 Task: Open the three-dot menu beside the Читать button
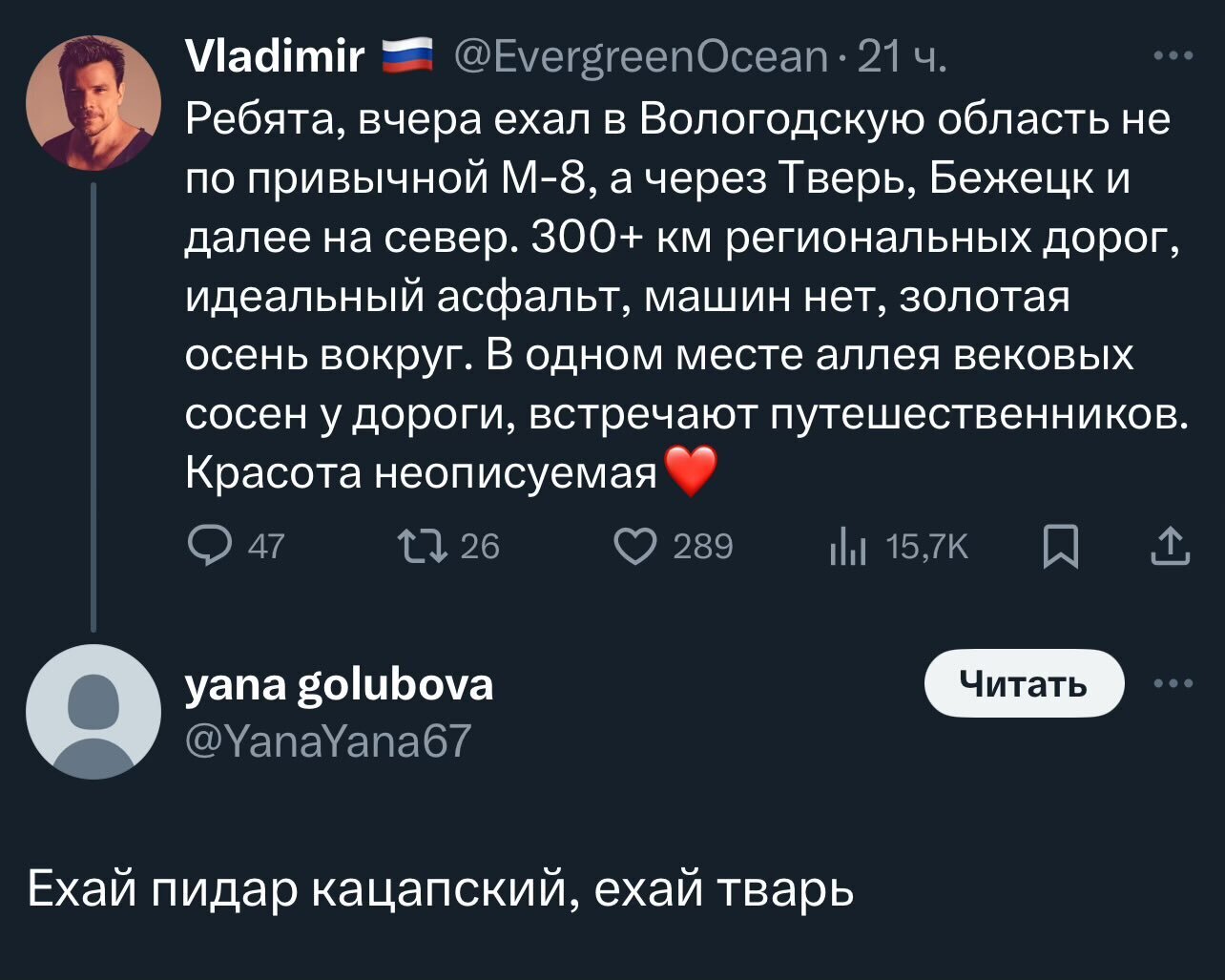(1173, 684)
